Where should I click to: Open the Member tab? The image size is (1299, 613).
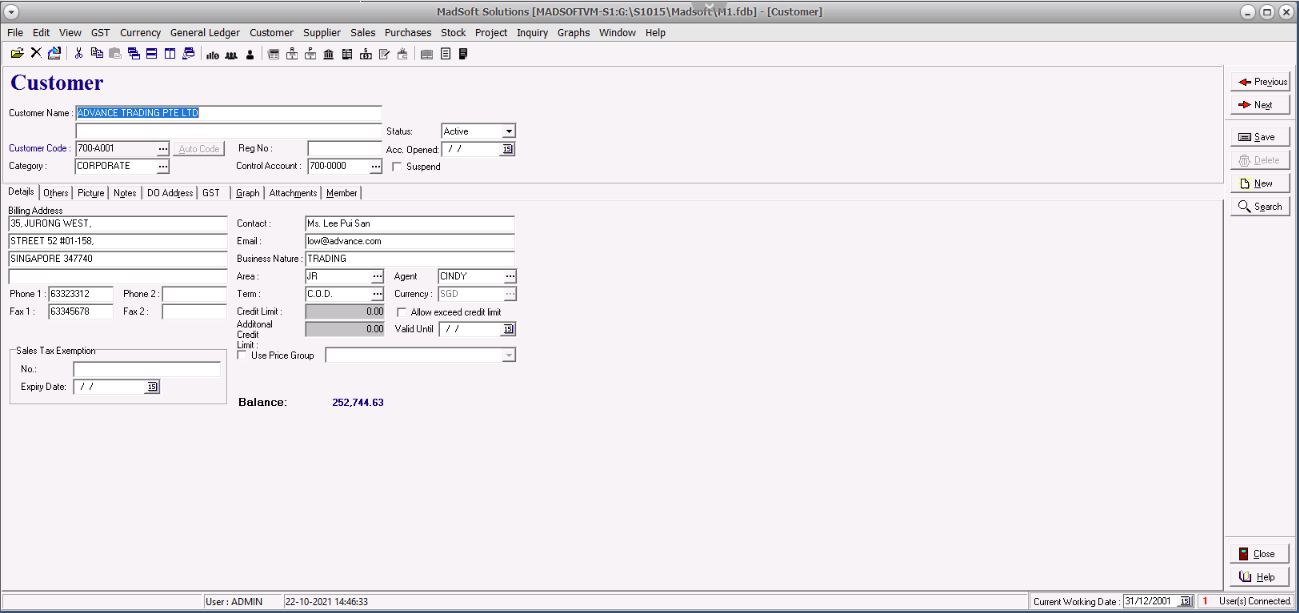coord(341,193)
